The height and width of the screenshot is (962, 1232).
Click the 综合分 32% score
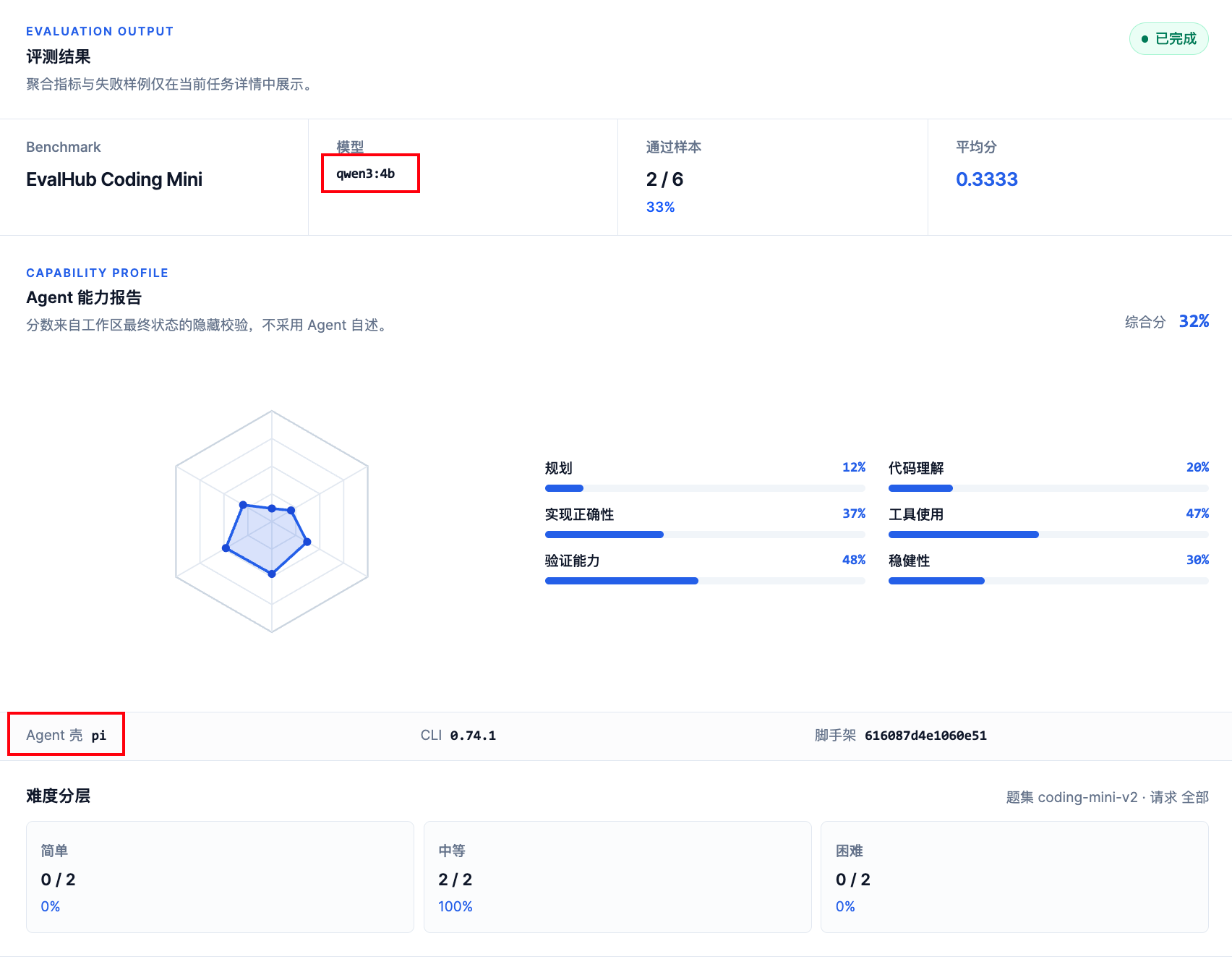1167,321
